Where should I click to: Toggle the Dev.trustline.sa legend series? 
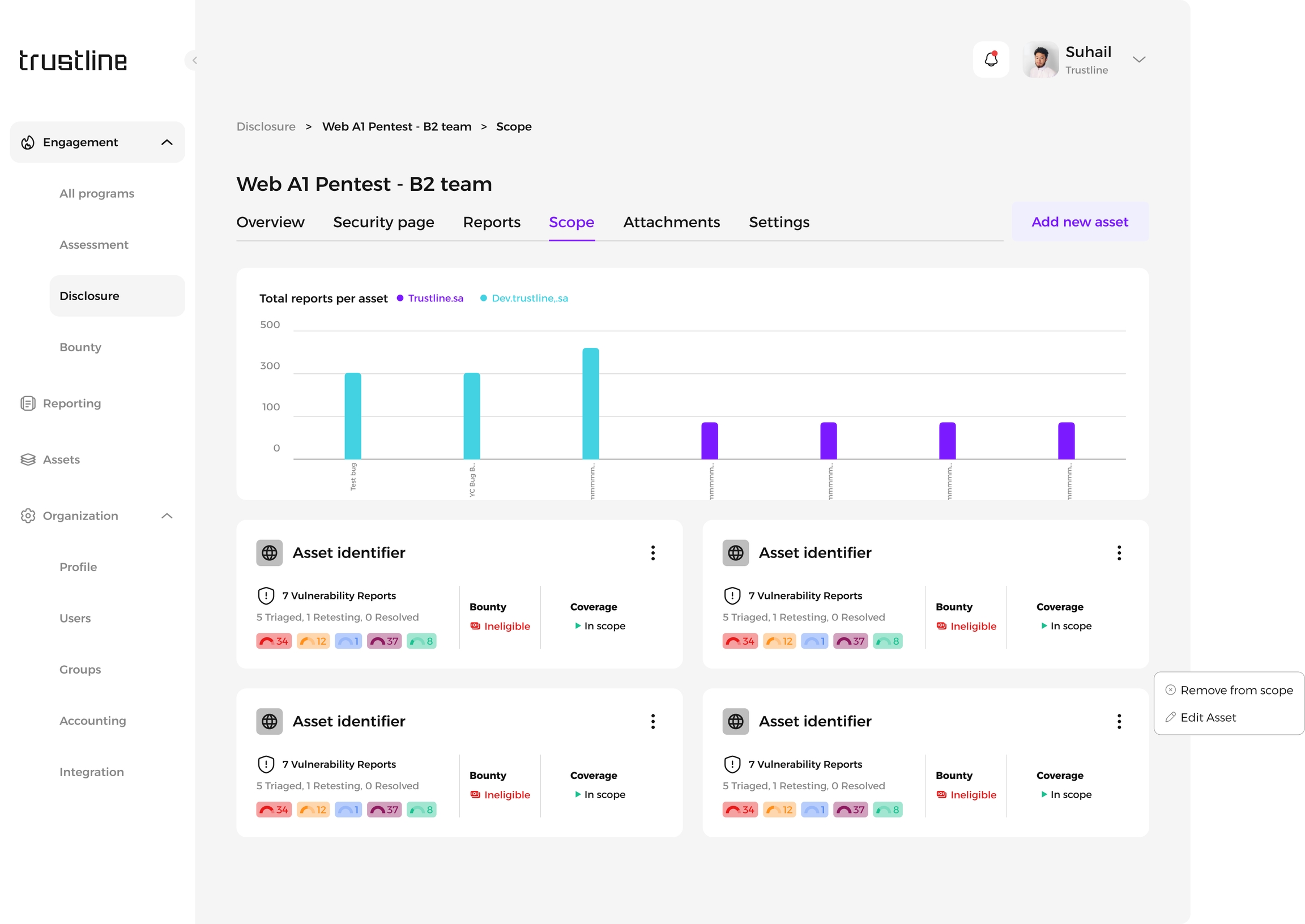[529, 298]
